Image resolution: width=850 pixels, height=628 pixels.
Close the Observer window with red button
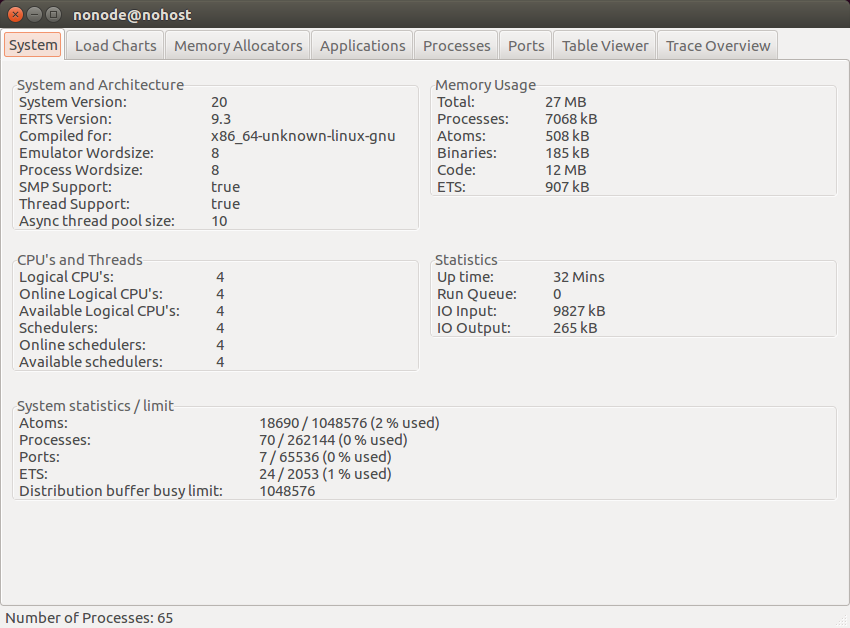15,15
